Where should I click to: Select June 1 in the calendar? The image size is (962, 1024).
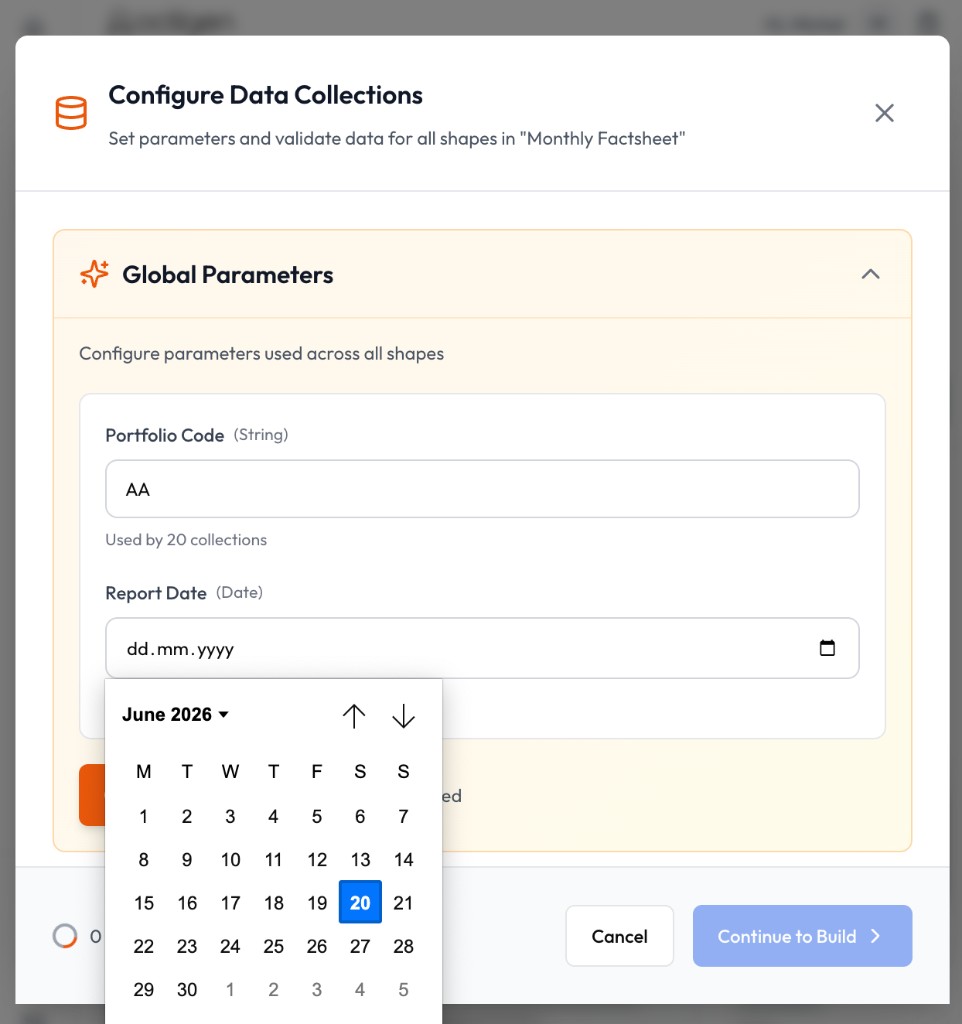pos(144,816)
